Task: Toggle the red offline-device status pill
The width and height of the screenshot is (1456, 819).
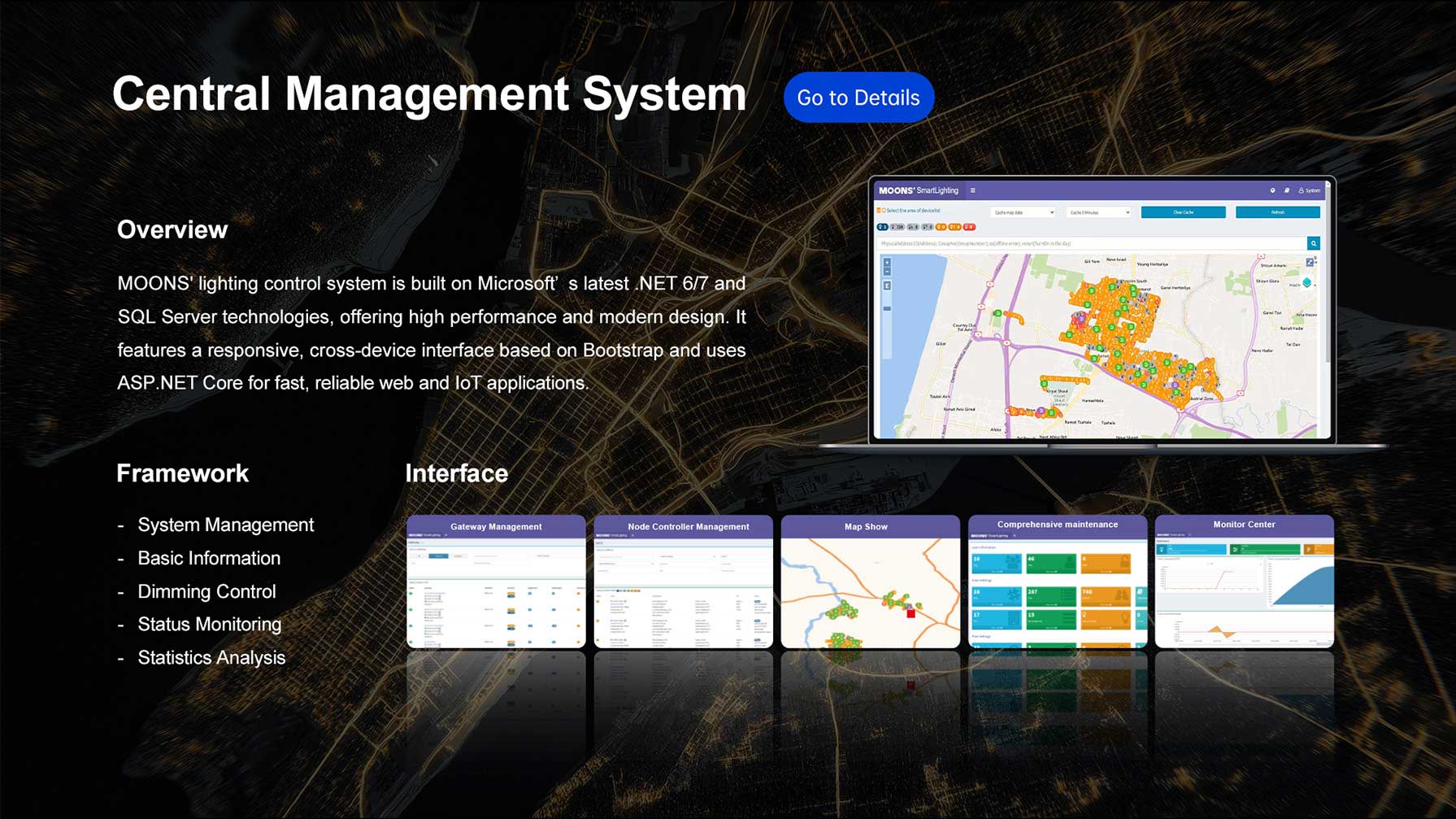Action: (x=970, y=227)
